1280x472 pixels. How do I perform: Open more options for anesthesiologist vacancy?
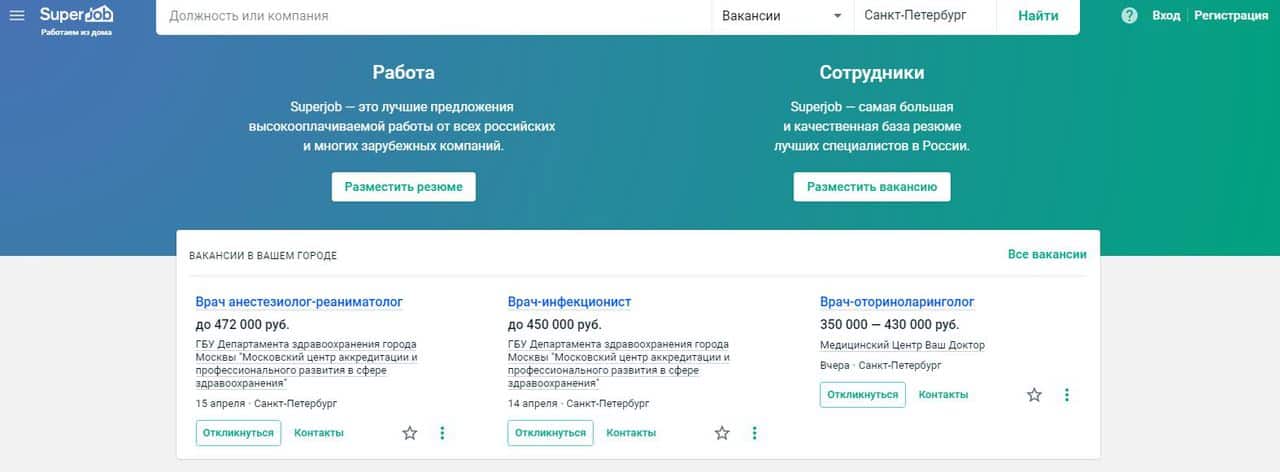443,433
